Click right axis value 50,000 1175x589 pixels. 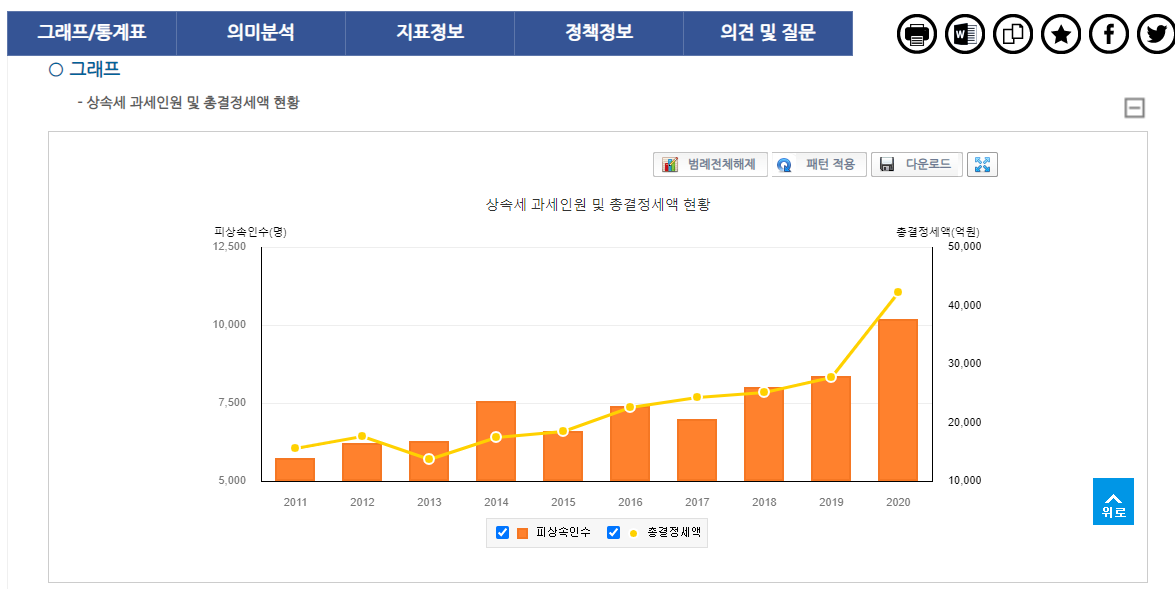(x=965, y=247)
